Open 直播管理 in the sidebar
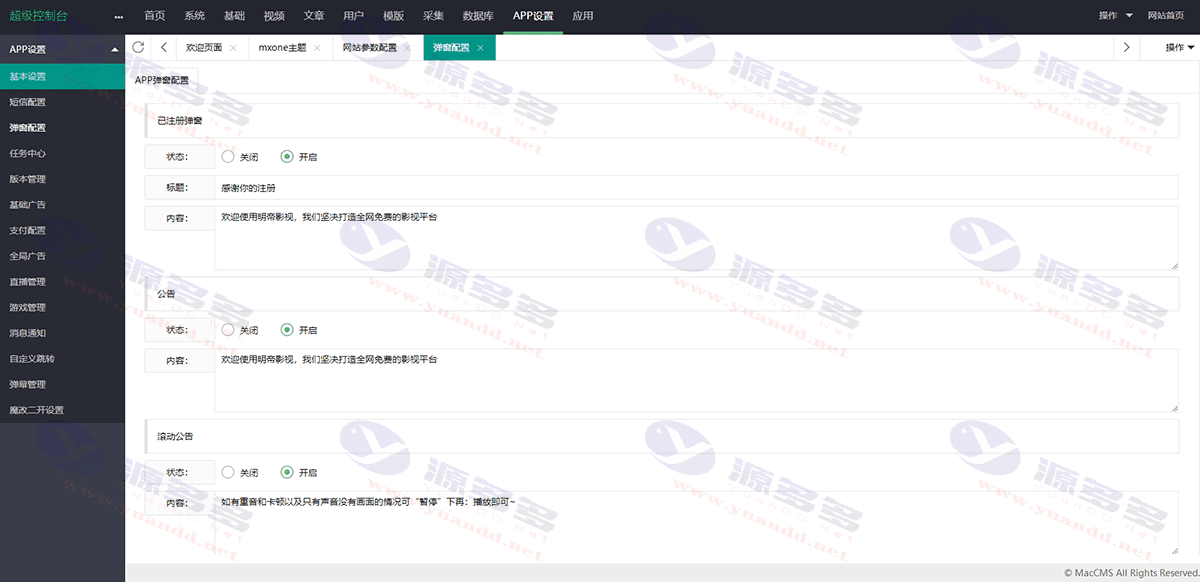Screen dimensions: 1200x582 click(62, 282)
